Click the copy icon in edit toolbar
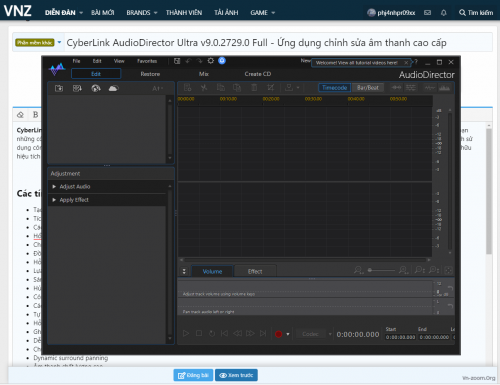Viewport: 500px width, 385px height. [220, 88]
